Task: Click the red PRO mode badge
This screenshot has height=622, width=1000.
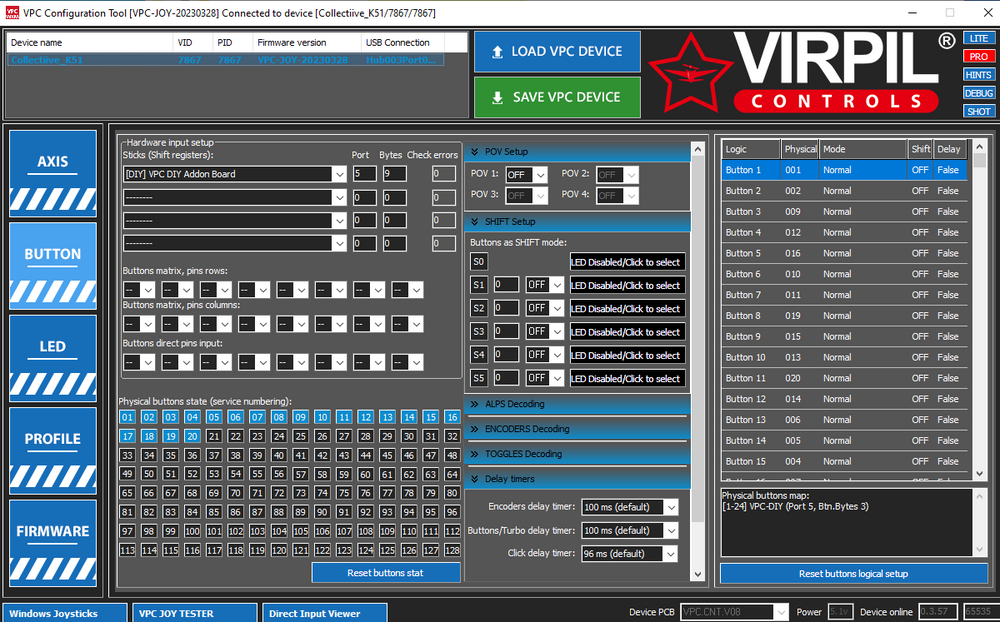Action: (x=979, y=57)
